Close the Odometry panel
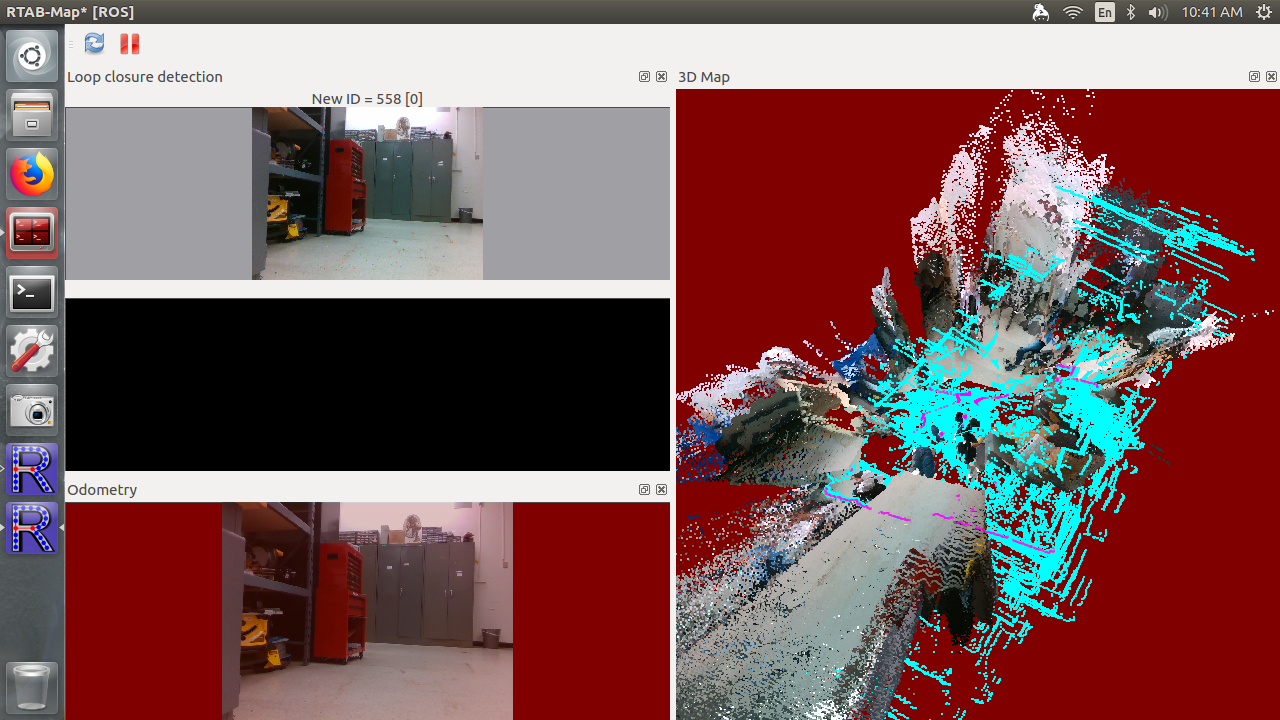 tap(661, 490)
